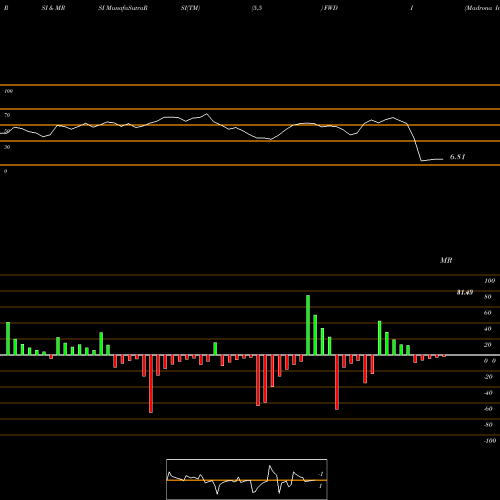This screenshot has height=500, width=500.
Task: Click the 40 label on the MR scale
Action: (488, 329)
